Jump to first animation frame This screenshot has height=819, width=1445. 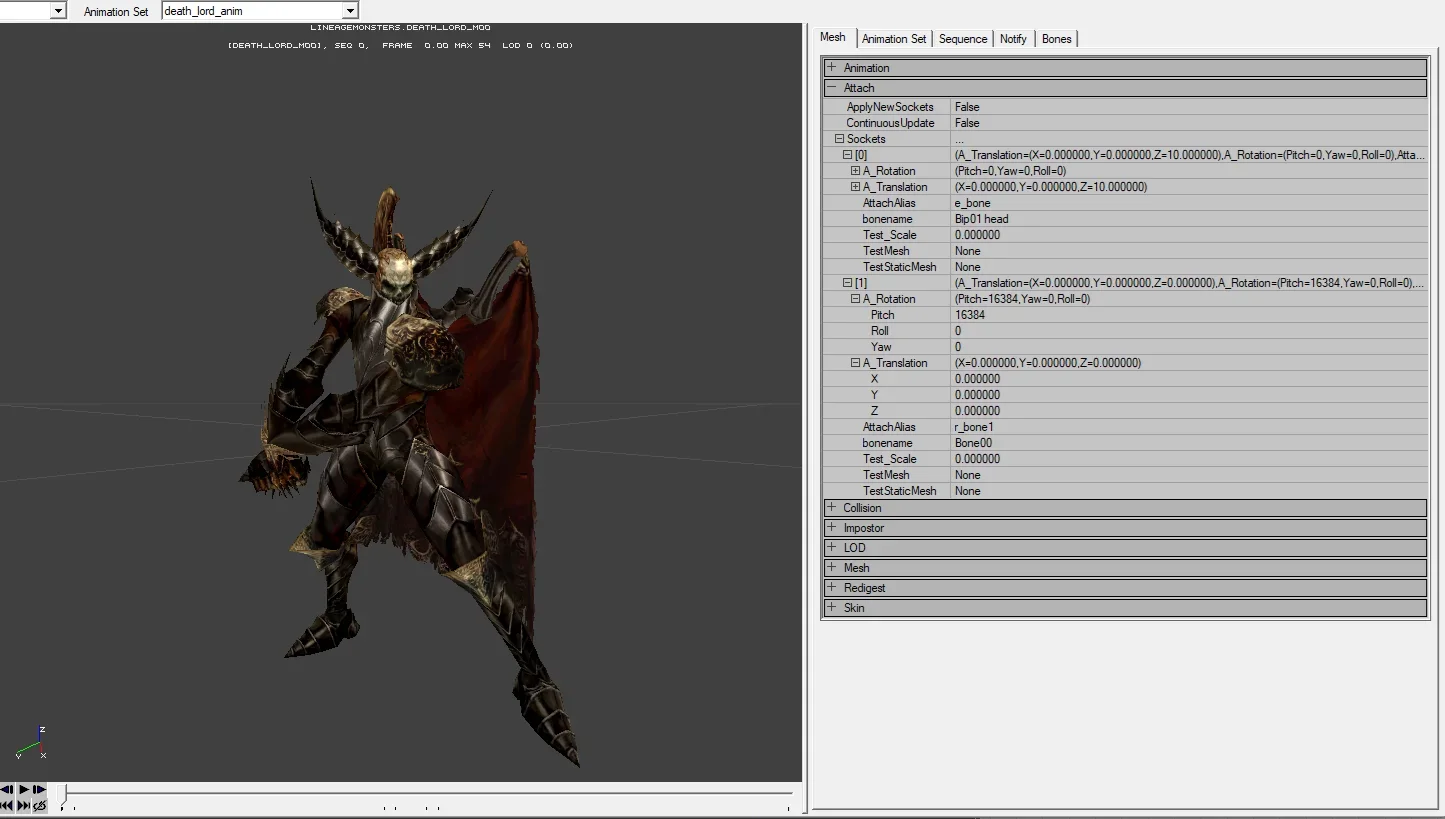pyautogui.click(x=7, y=805)
